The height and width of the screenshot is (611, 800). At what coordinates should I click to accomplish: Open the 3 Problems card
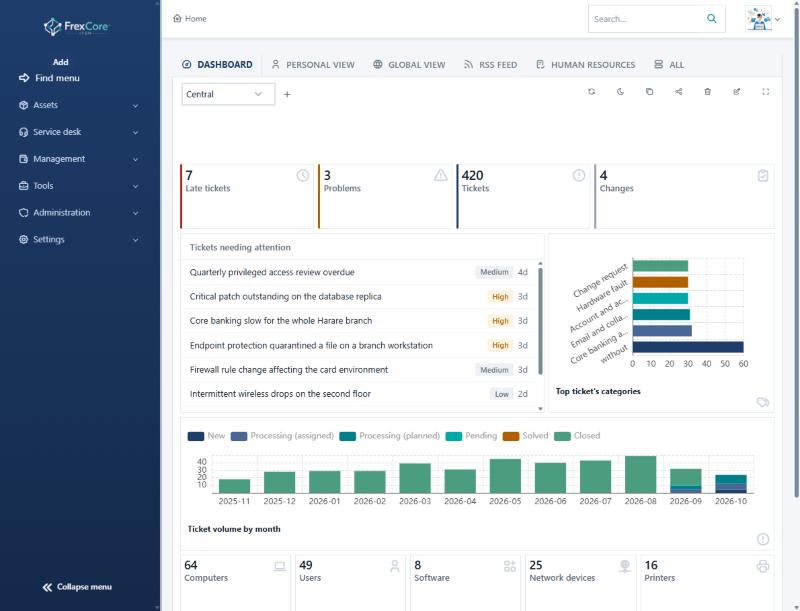[385, 196]
